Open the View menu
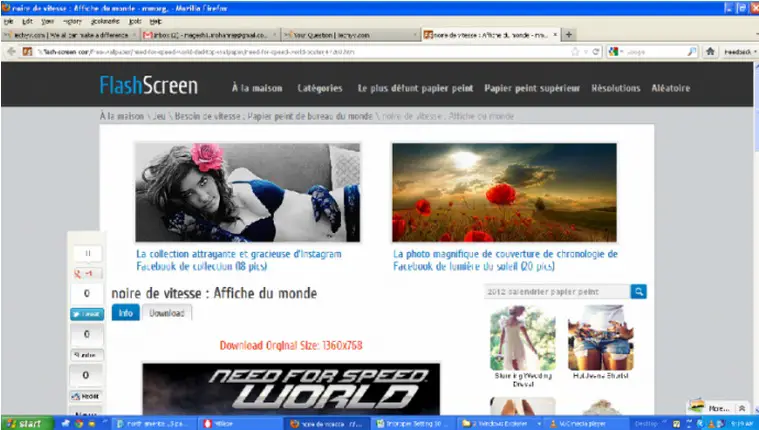Screen dimensions: 759x430 [x=47, y=21]
